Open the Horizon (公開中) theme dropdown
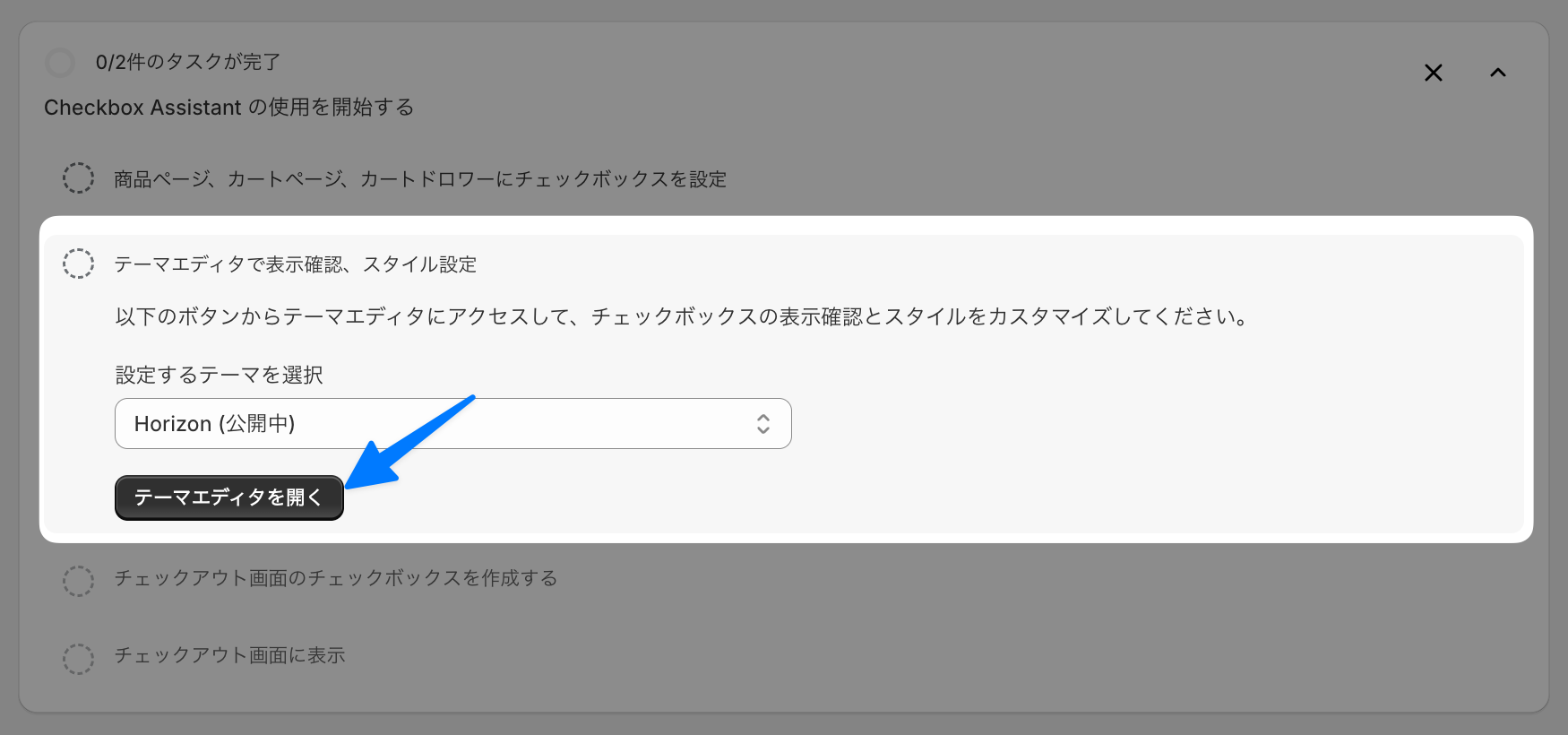Screen dimensions: 1568x735 click(x=452, y=423)
